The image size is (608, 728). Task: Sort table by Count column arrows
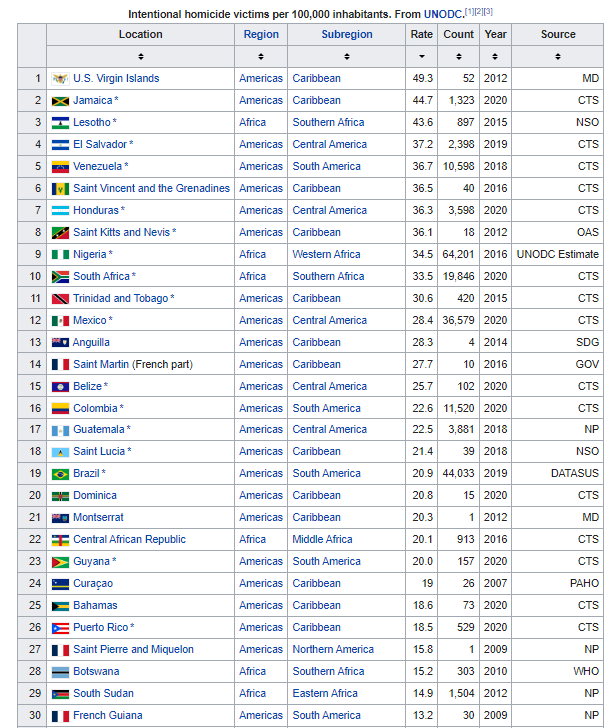(459, 57)
